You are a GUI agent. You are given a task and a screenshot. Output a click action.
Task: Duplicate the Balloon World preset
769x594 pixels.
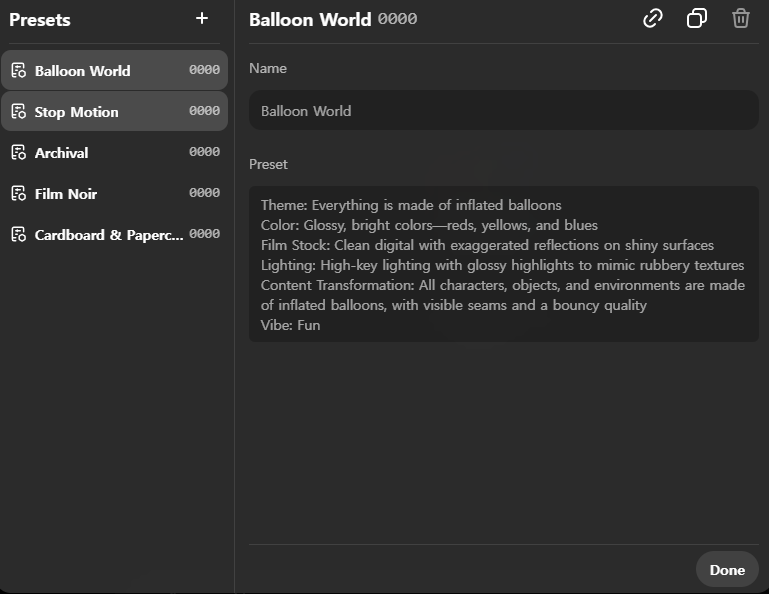696,19
